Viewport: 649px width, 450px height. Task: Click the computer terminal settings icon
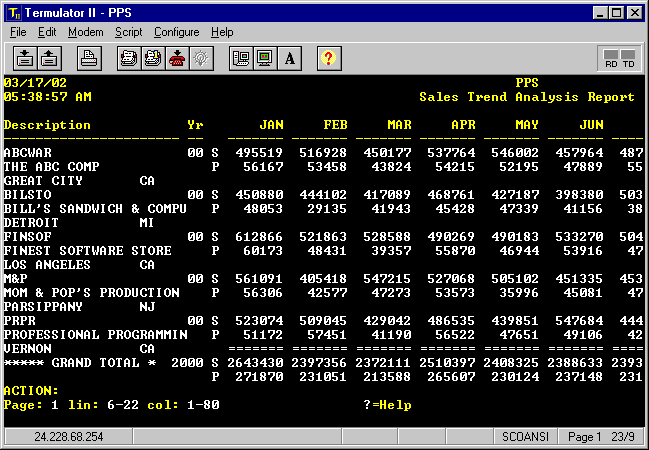click(241, 58)
